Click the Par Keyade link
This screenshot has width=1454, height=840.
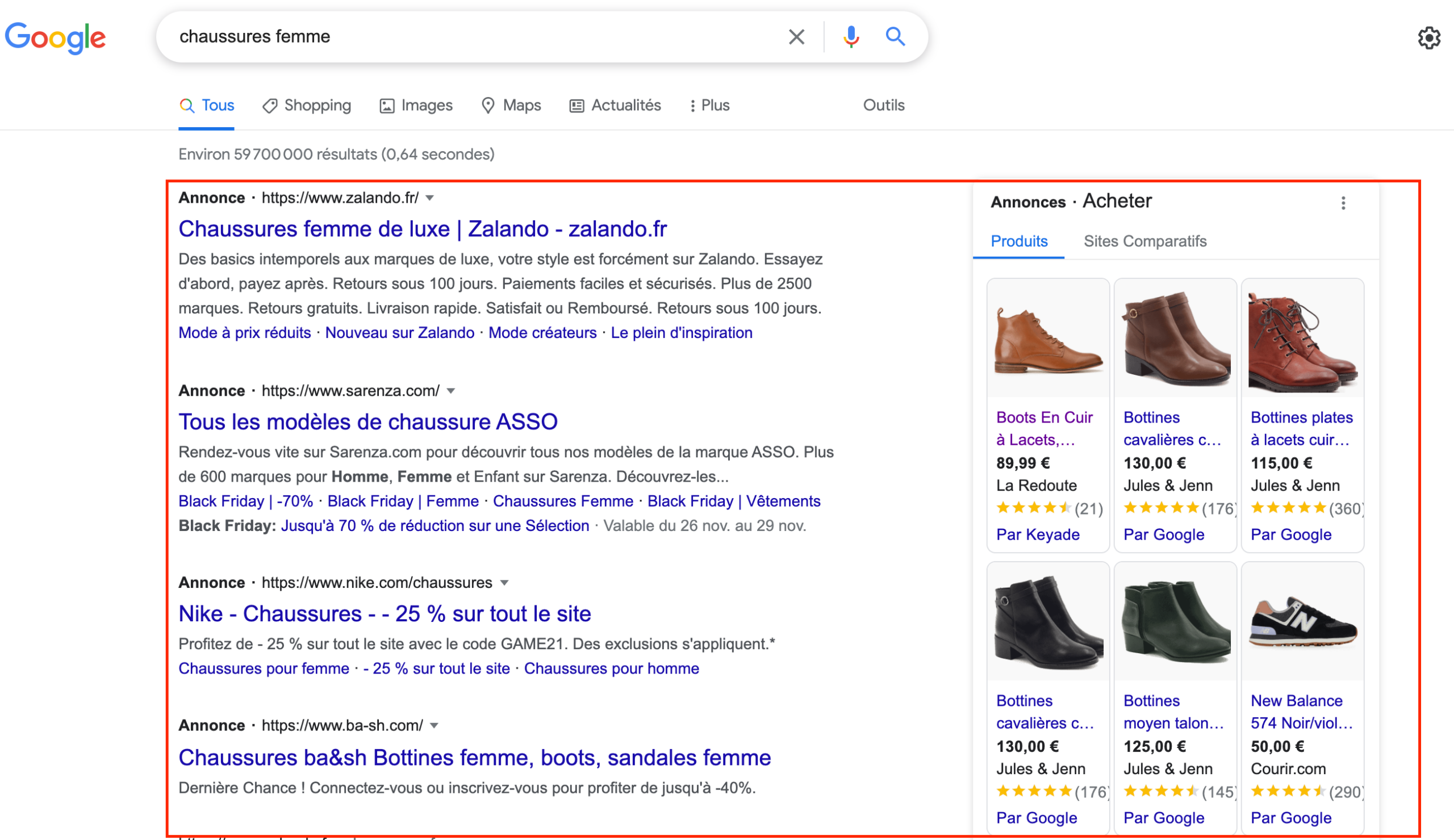click(1038, 535)
